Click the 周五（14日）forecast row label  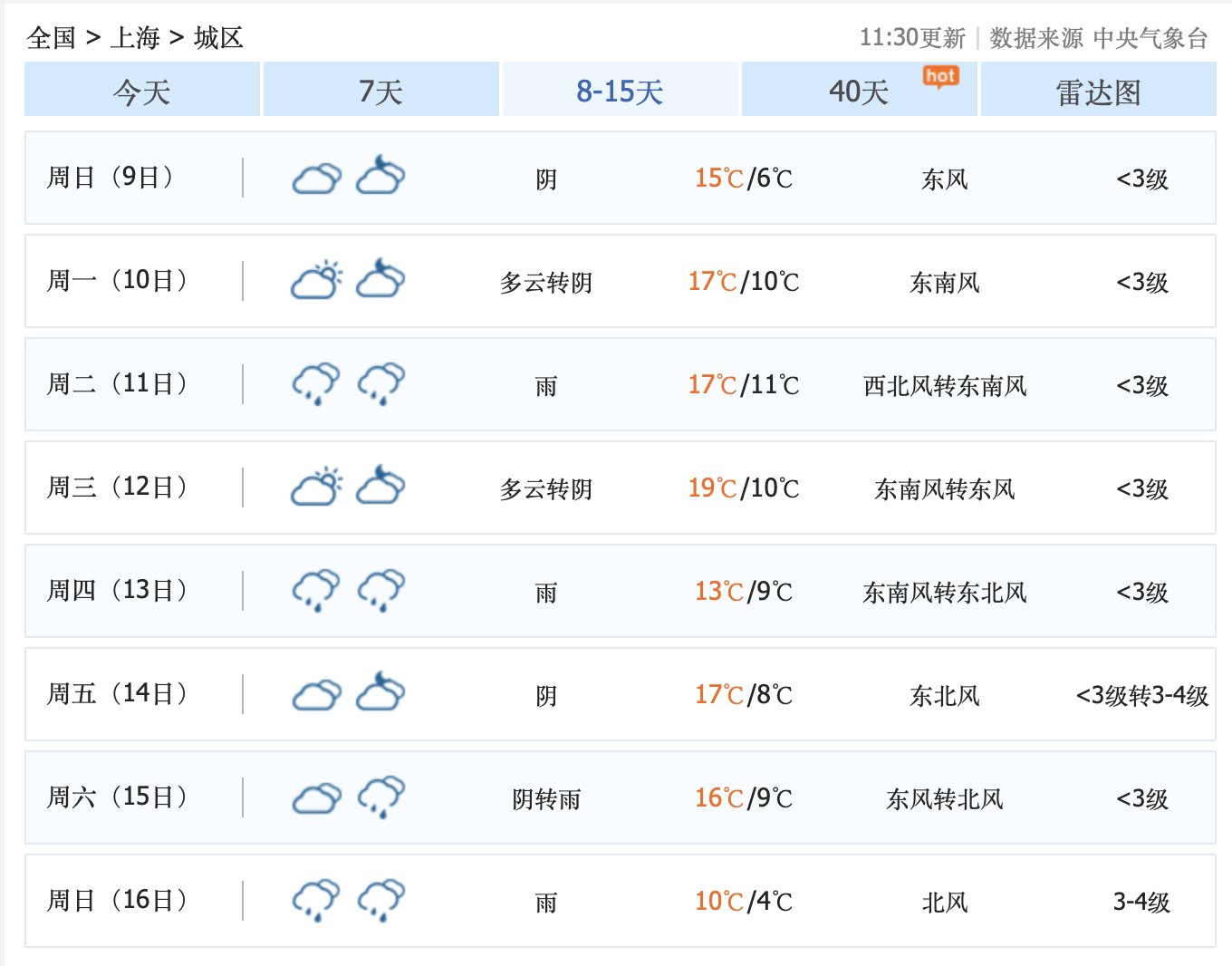coord(118,694)
